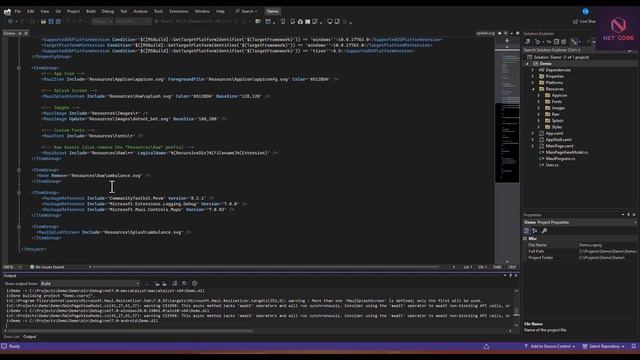Open the Git menu
640x360 pixels.
(x=58, y=11)
